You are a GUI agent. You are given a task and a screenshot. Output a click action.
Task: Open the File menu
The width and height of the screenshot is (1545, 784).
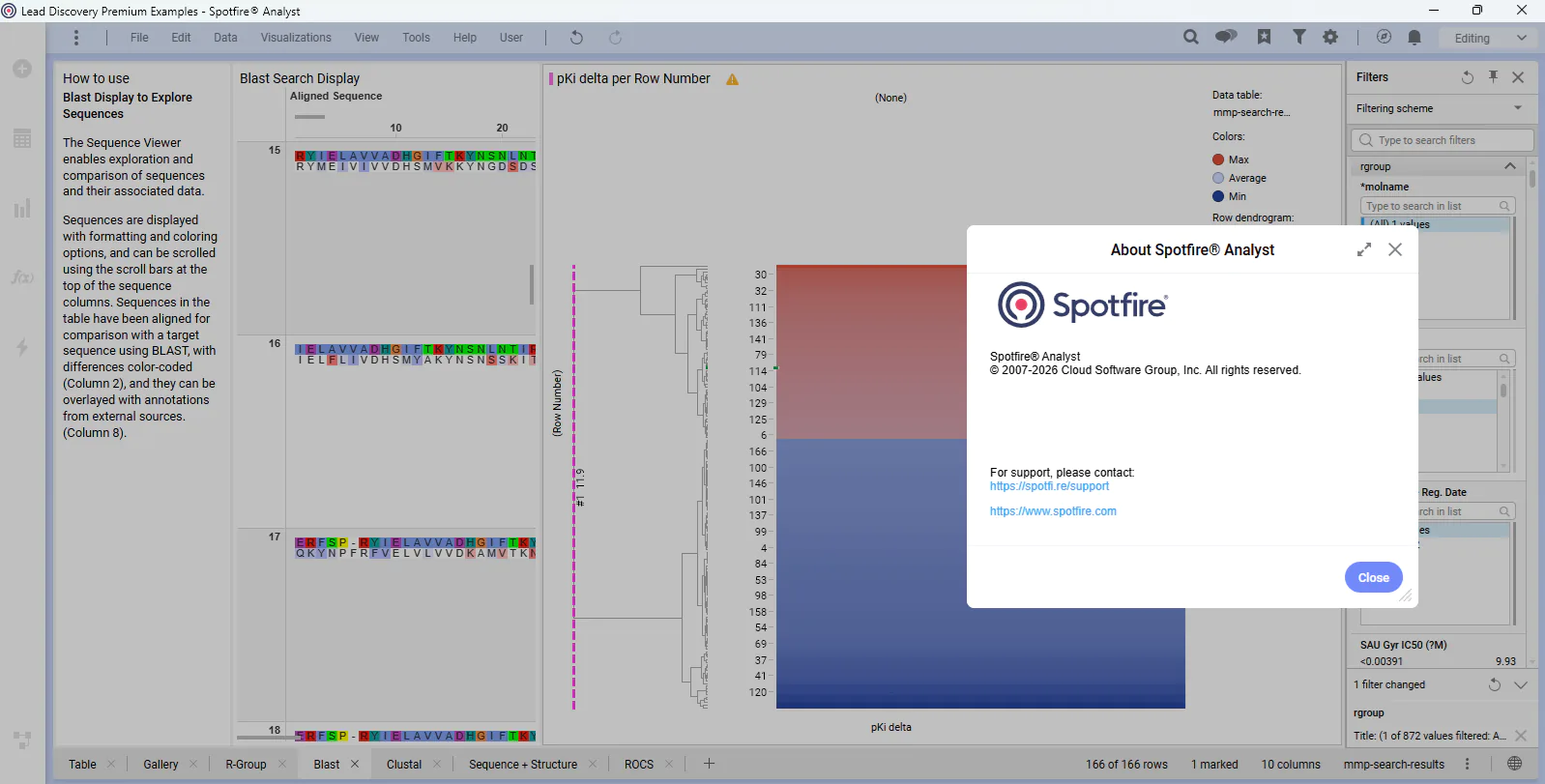point(139,38)
